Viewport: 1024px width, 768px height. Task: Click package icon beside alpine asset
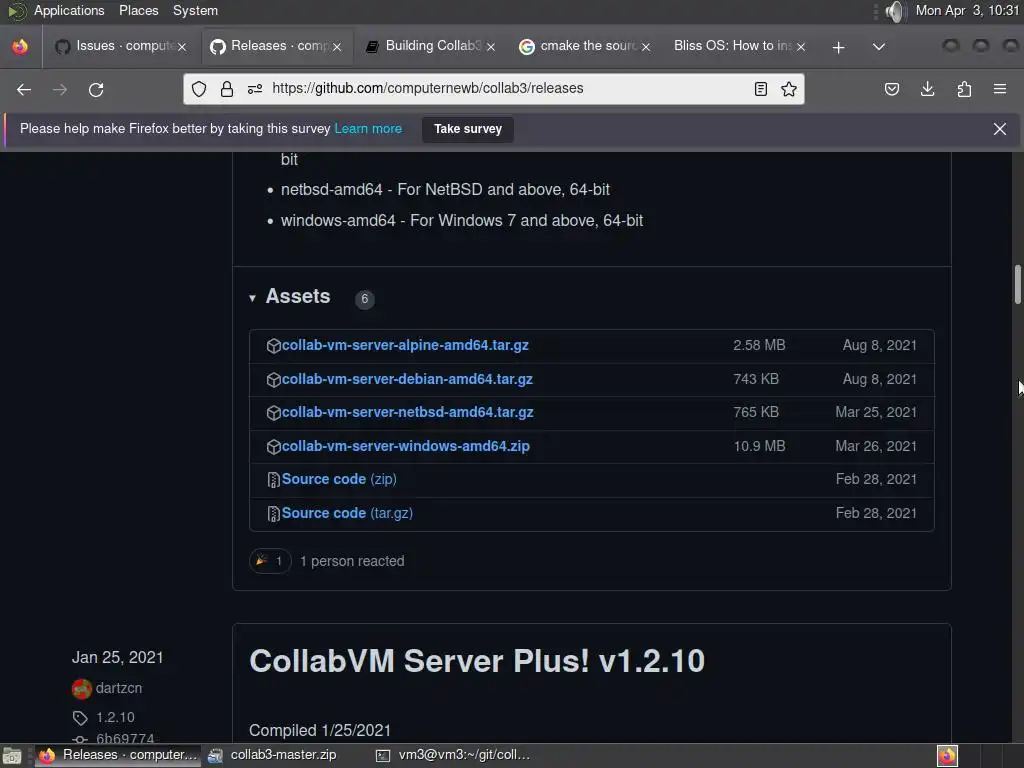[x=274, y=345]
